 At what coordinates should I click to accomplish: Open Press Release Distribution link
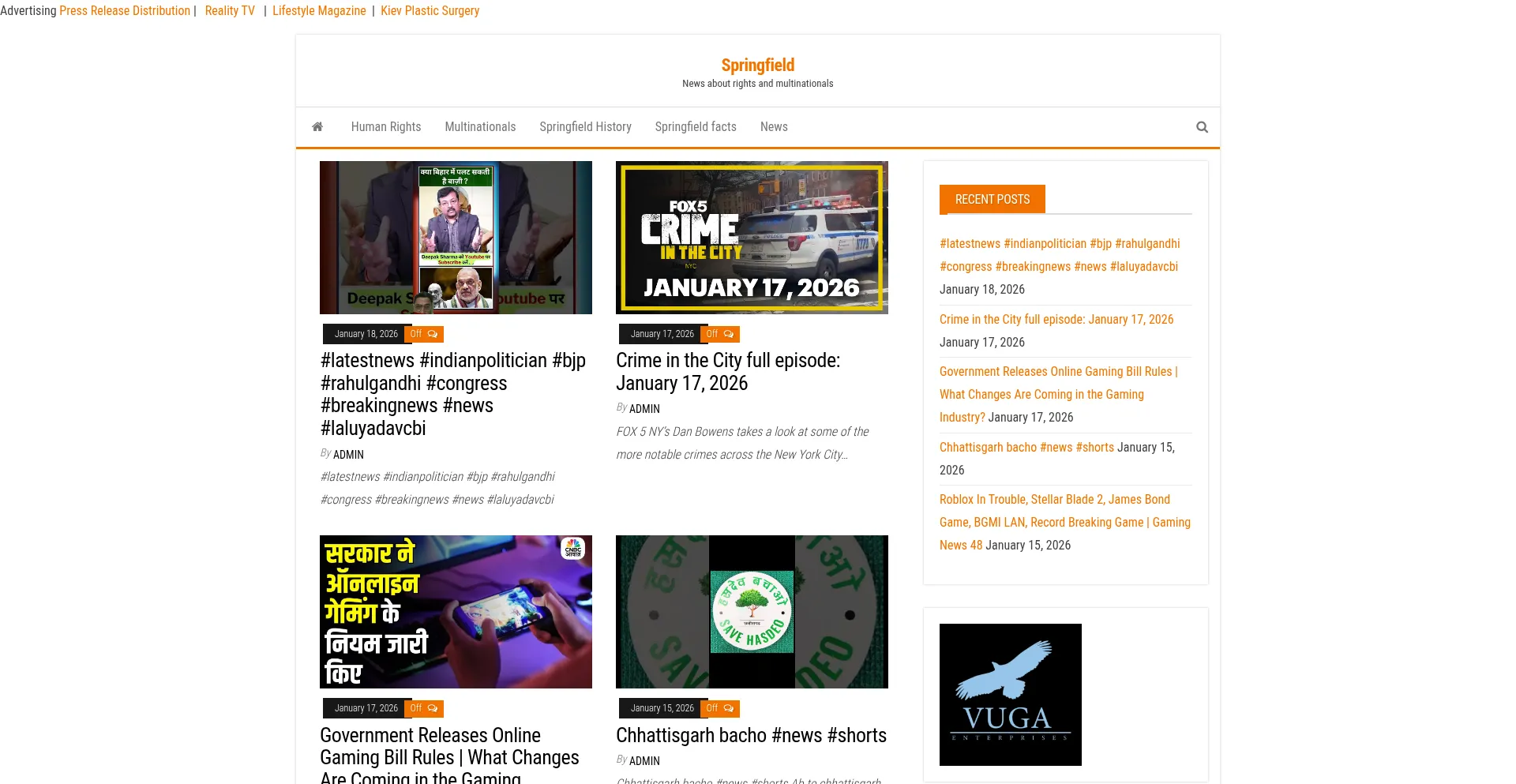click(x=125, y=11)
